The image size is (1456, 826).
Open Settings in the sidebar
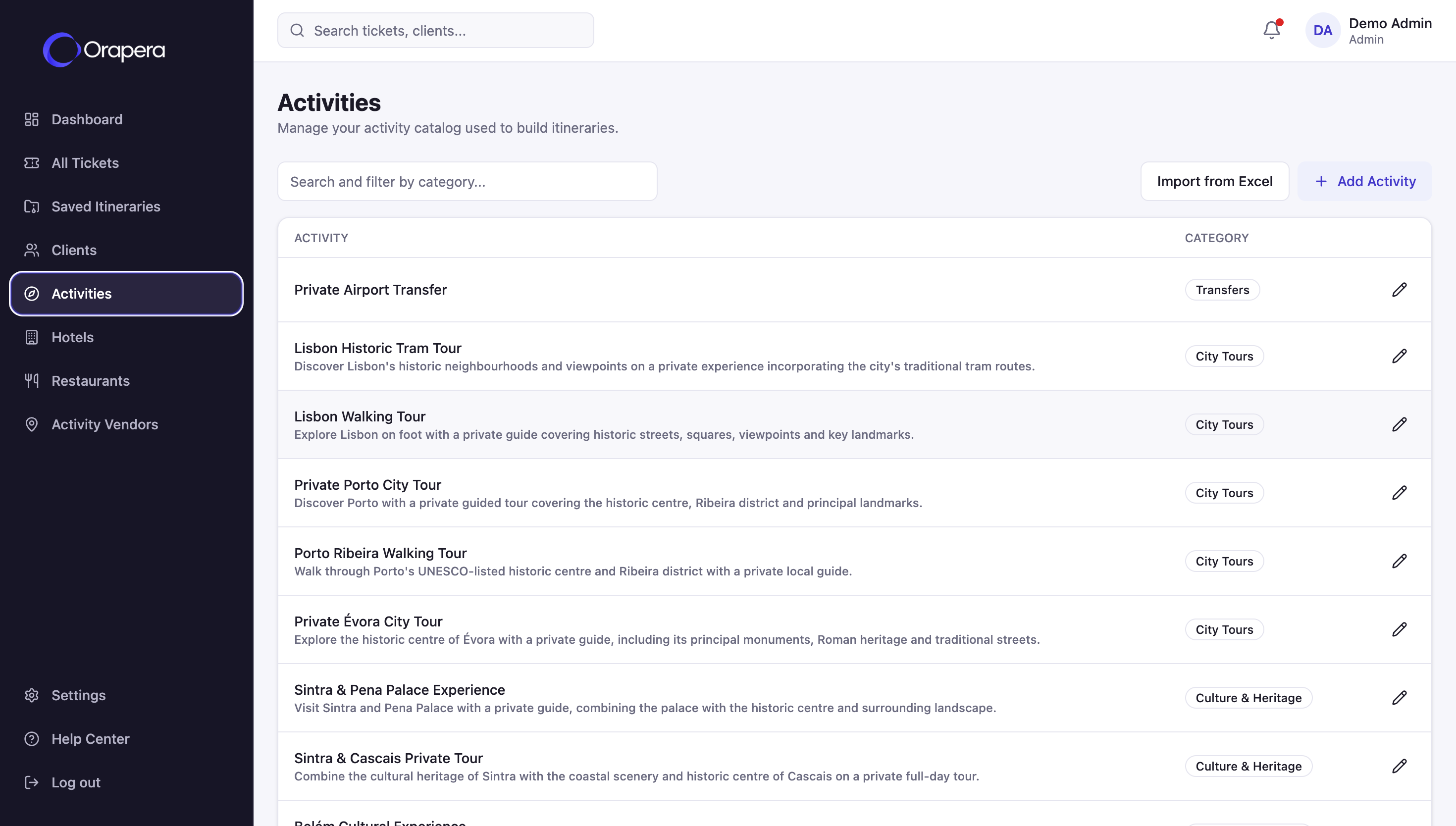(126, 696)
